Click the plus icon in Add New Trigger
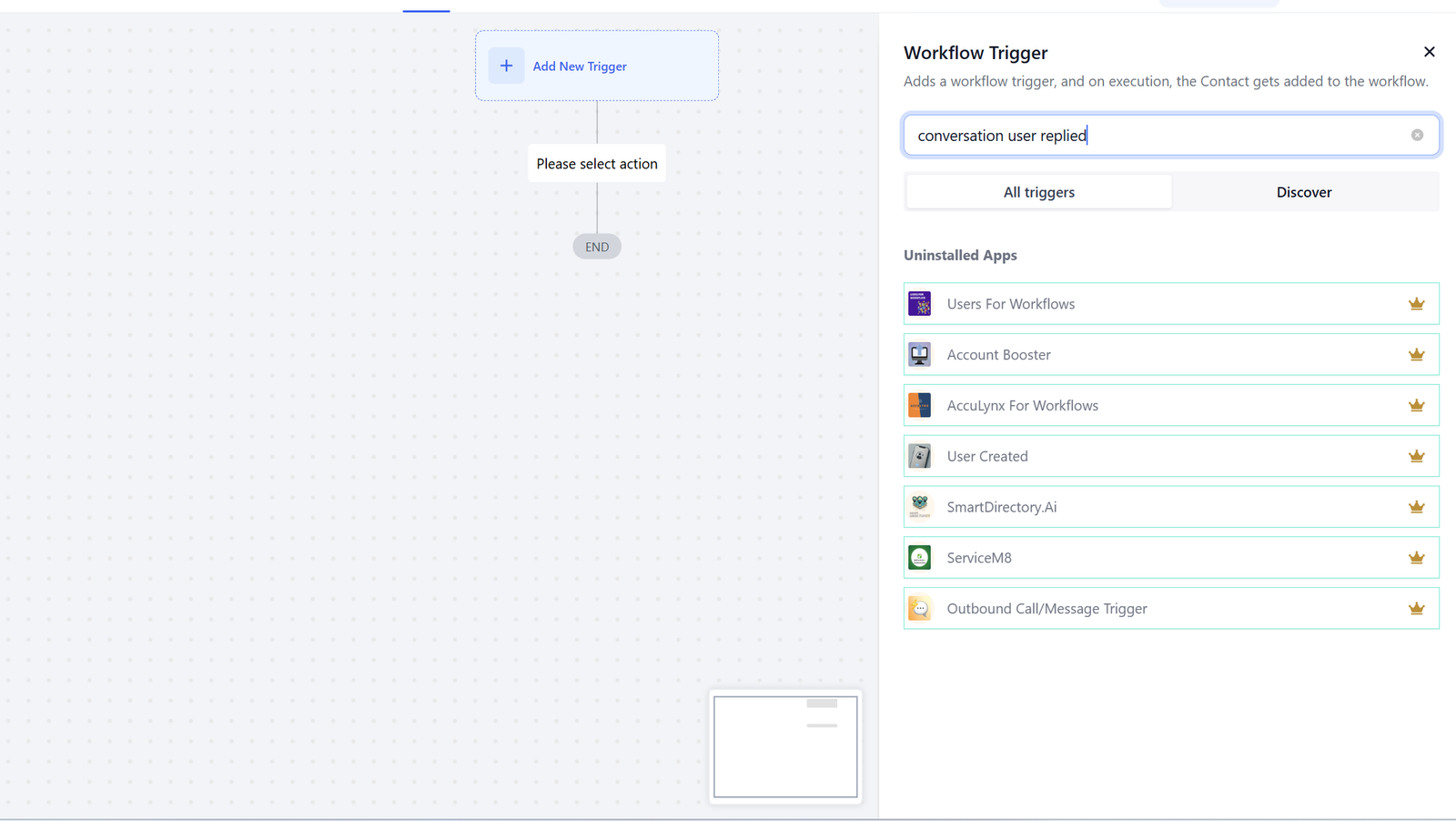This screenshot has width=1456, height=821. [x=506, y=66]
